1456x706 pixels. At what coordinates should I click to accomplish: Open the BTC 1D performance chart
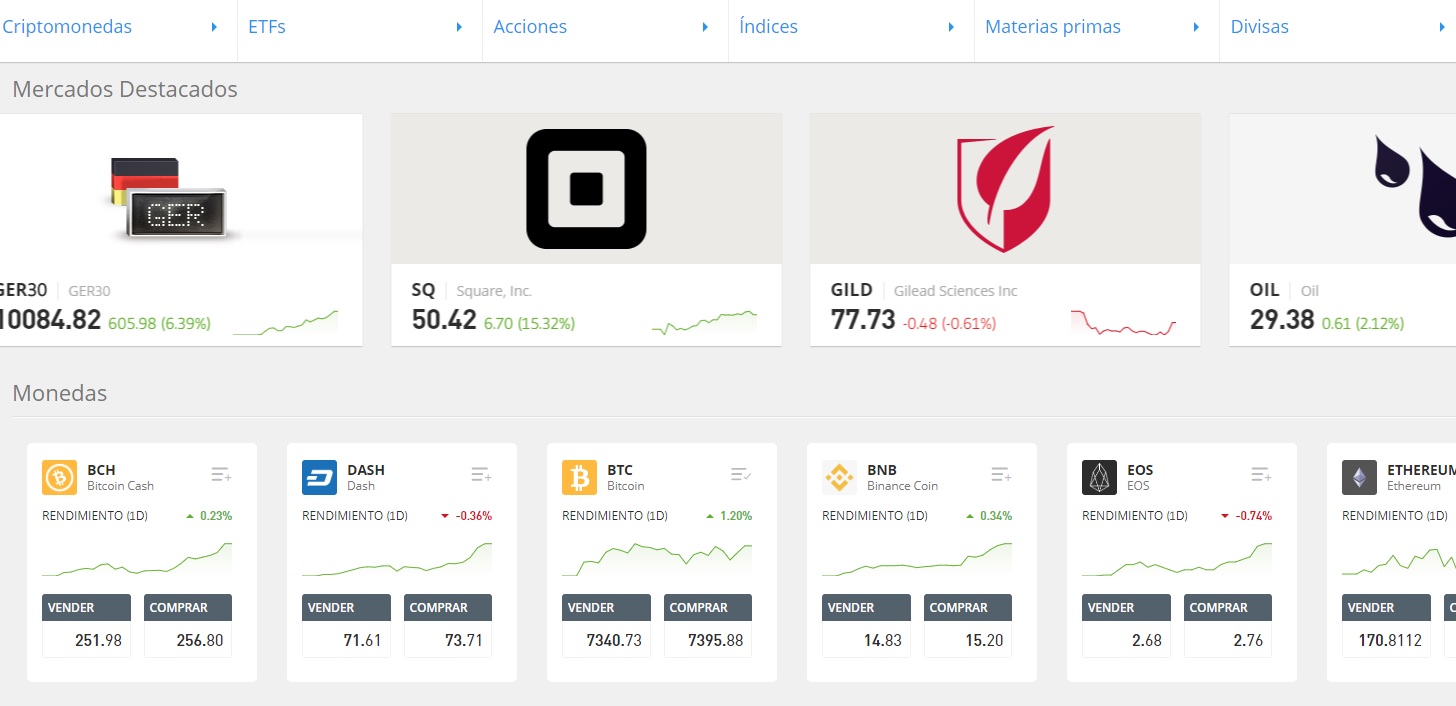[x=657, y=560]
